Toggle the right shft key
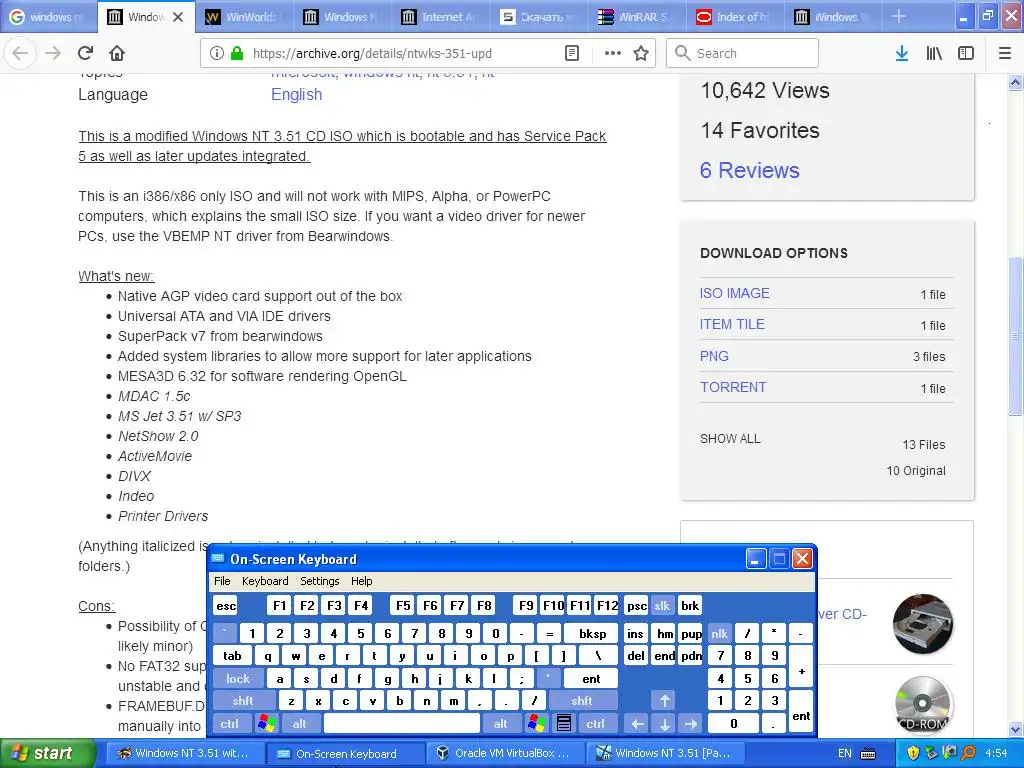 coord(582,701)
